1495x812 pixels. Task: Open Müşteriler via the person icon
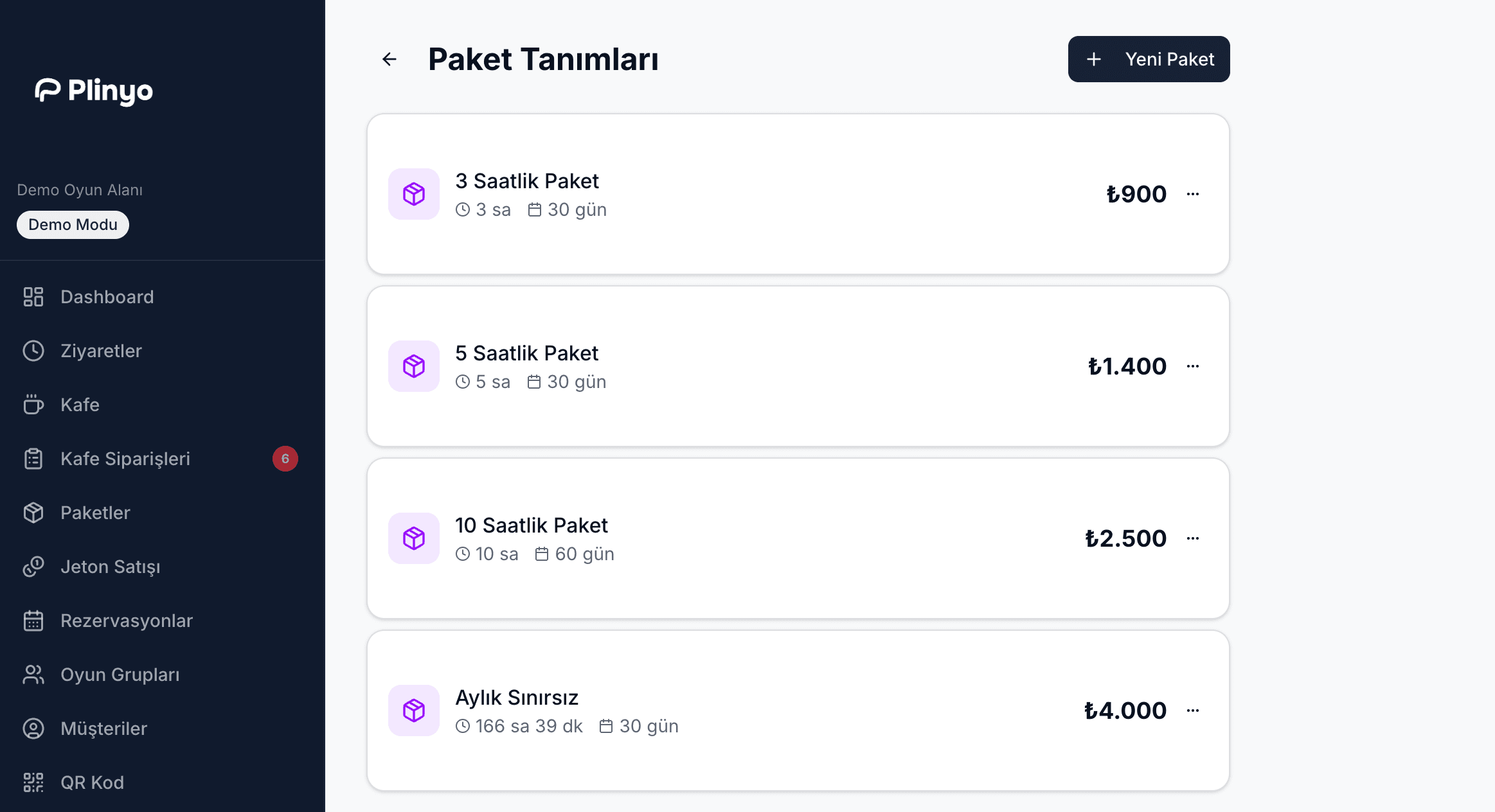33,728
